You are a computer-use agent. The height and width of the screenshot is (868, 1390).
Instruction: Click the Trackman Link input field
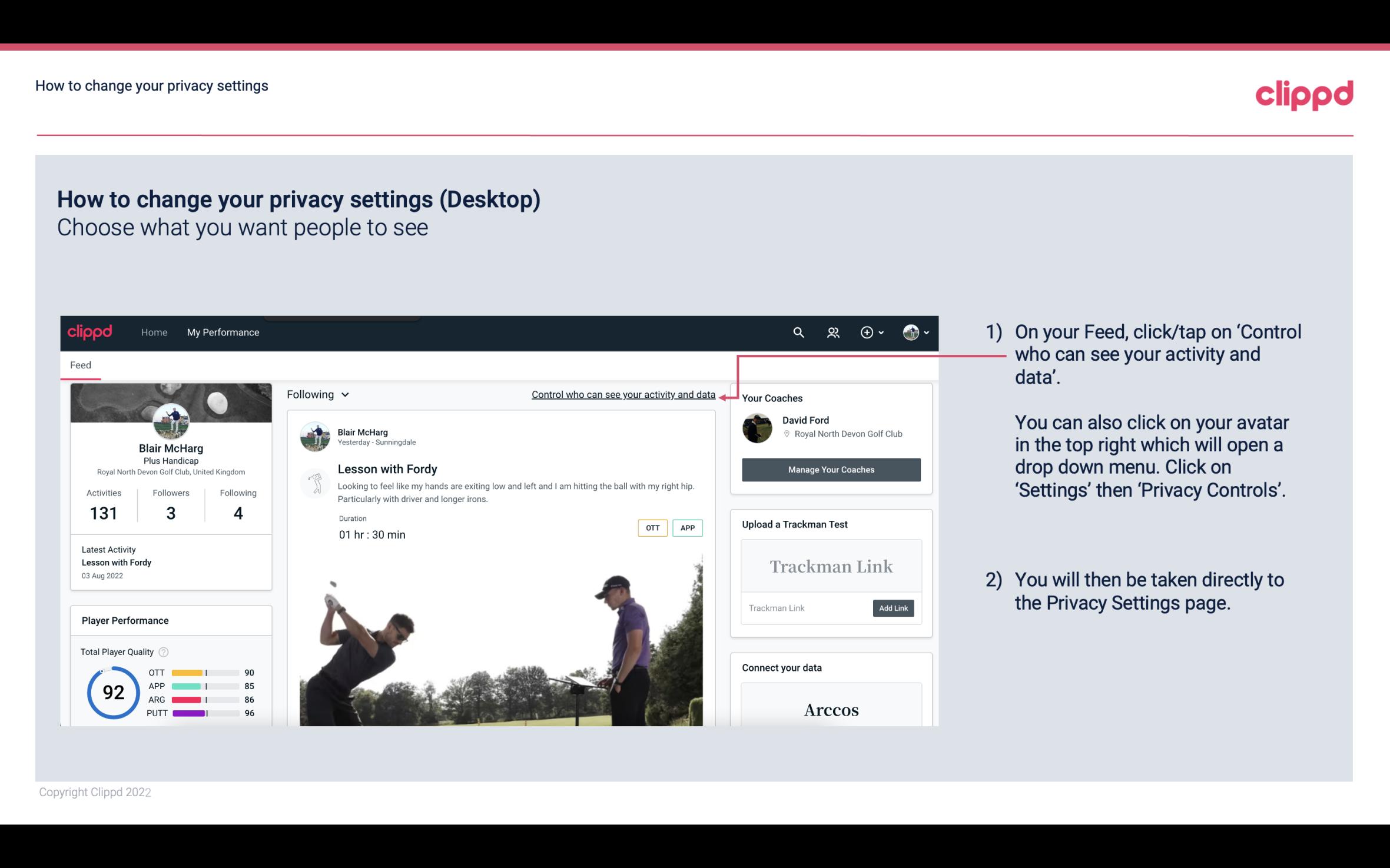click(806, 608)
